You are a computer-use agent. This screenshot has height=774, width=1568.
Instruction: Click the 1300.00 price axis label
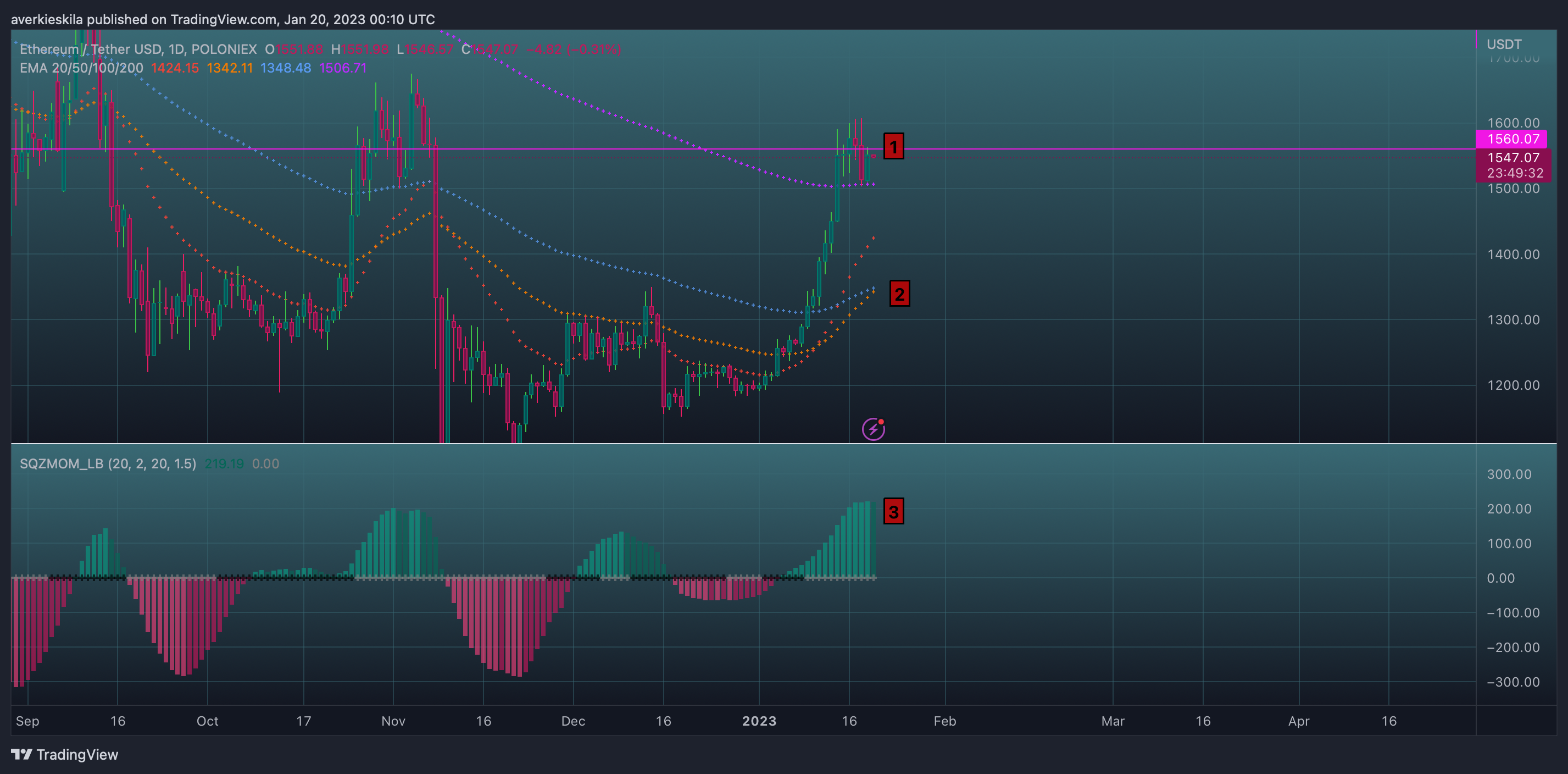(1513, 320)
